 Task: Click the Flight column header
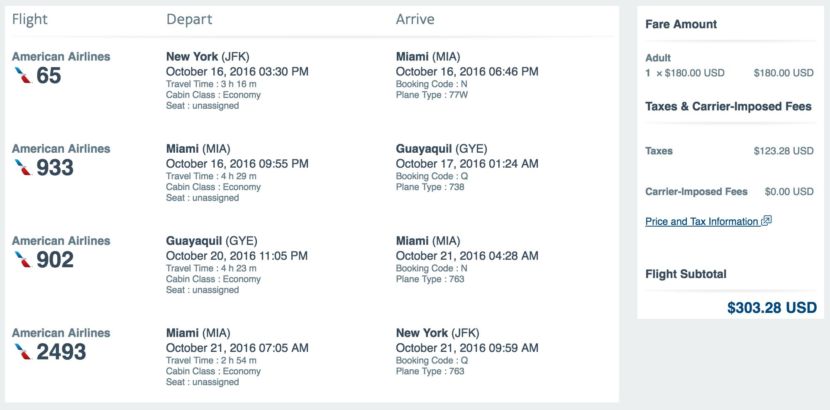(29, 19)
